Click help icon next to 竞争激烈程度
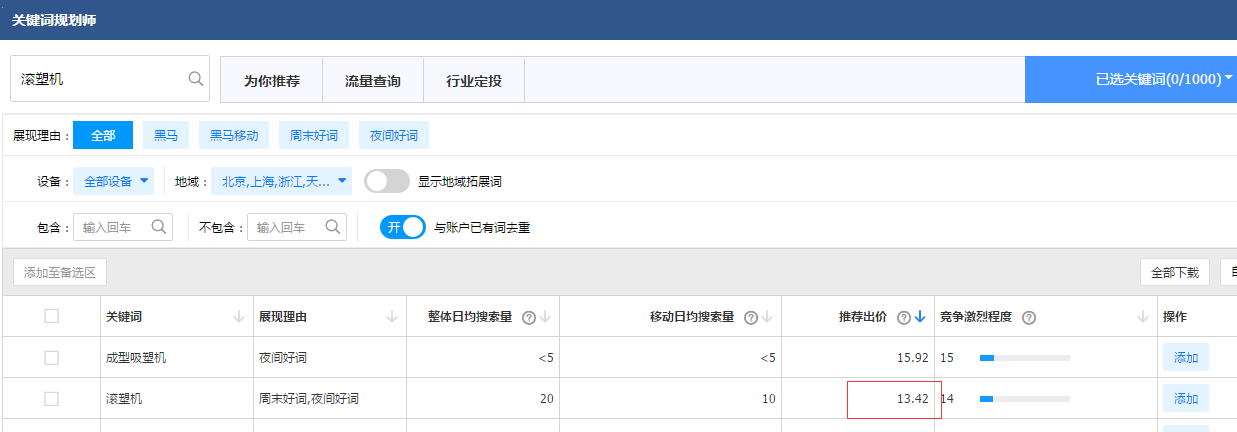Screen dimensions: 1237x432 tap(1029, 318)
